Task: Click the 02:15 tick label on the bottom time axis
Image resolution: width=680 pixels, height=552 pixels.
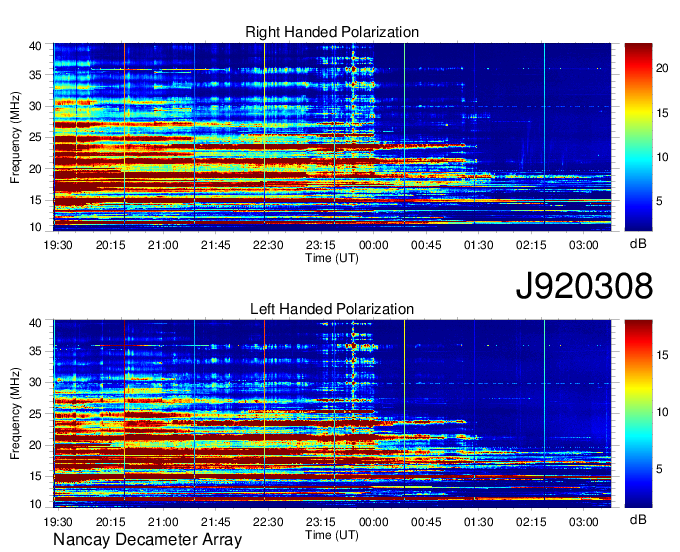Action: pos(531,522)
